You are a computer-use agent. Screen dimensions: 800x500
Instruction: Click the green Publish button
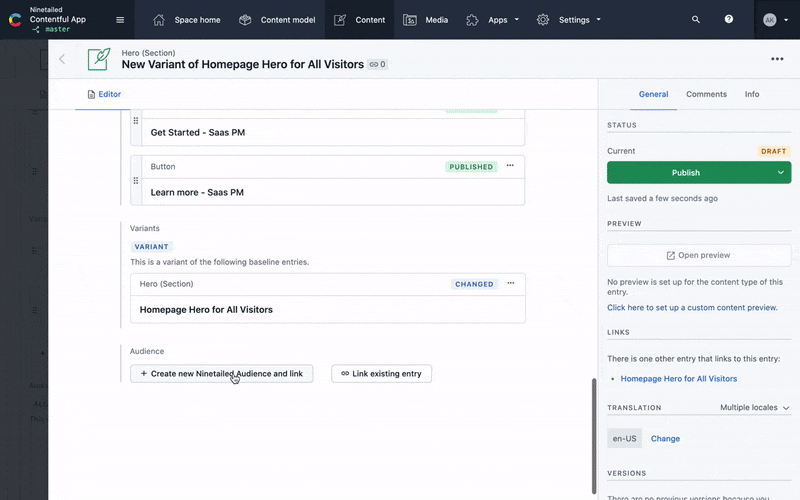(686, 172)
